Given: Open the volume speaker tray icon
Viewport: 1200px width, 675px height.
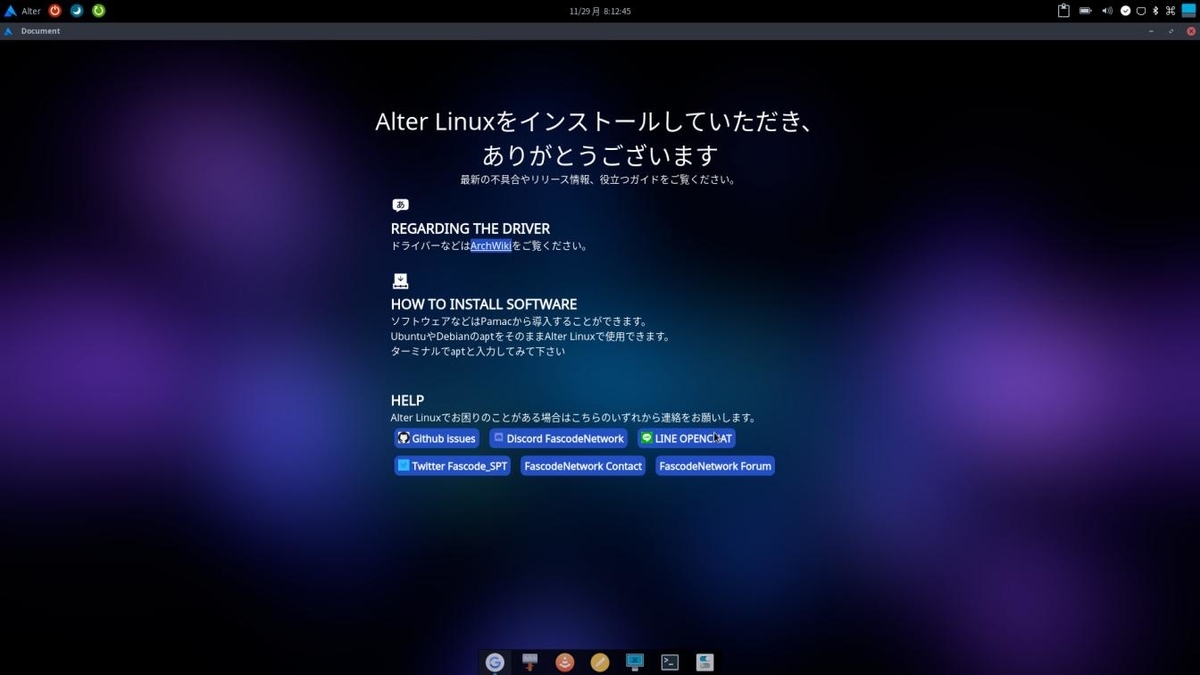Looking at the screenshot, I should pyautogui.click(x=1107, y=11).
